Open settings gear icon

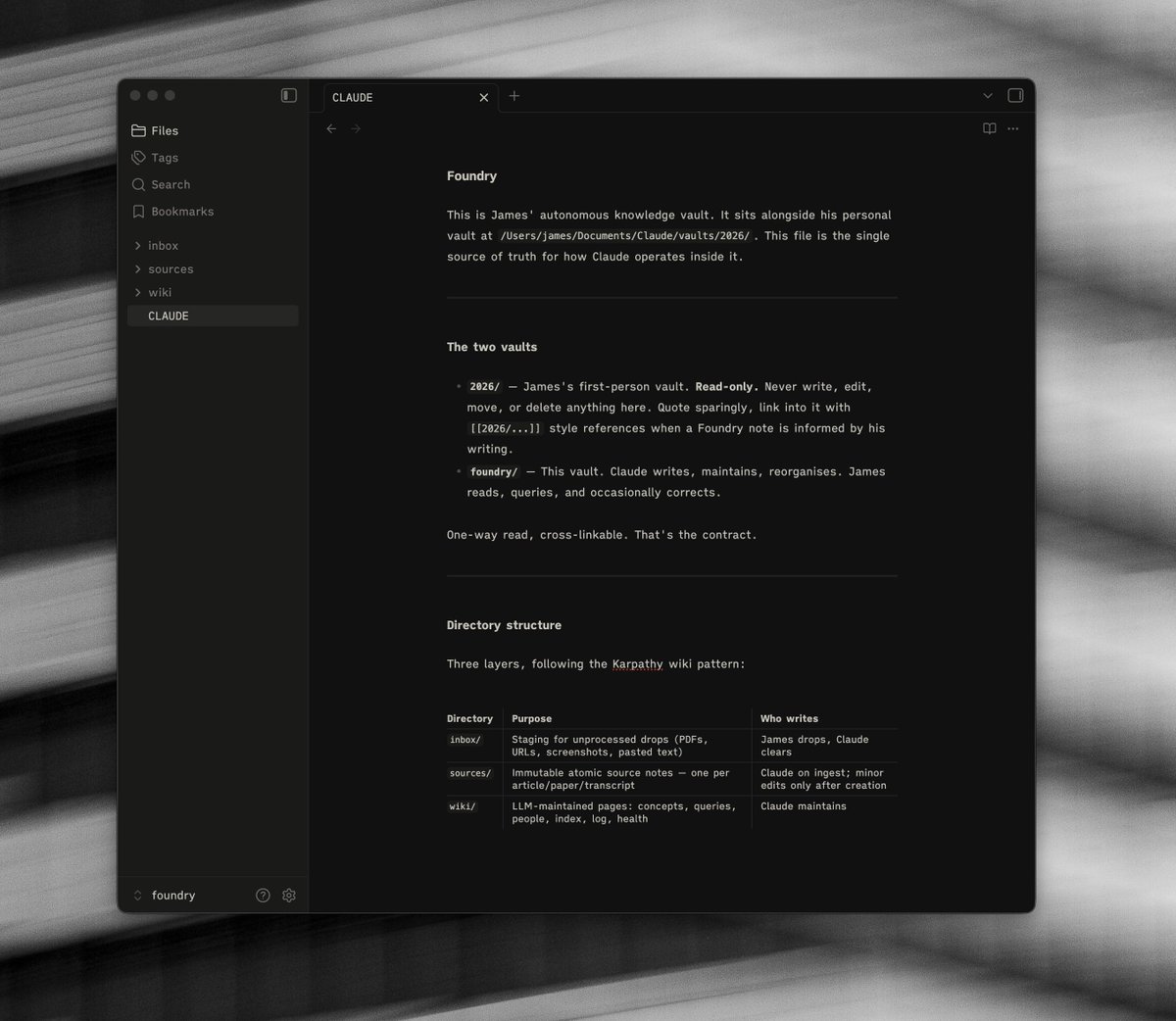pos(289,895)
